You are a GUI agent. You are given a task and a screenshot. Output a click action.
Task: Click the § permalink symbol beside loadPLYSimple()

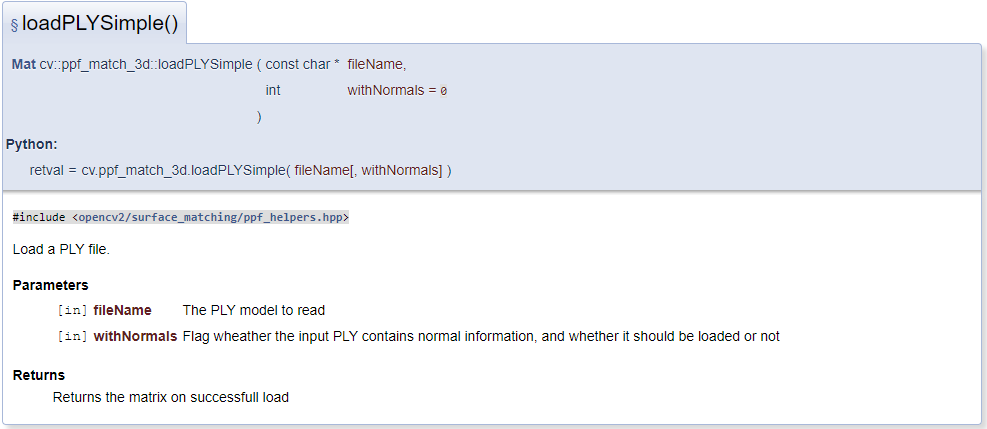coord(14,25)
